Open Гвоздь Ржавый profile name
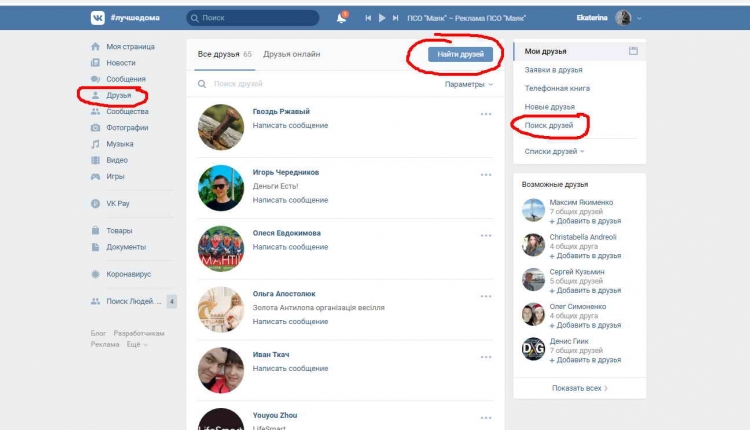The width and height of the screenshot is (750, 430). (281, 111)
